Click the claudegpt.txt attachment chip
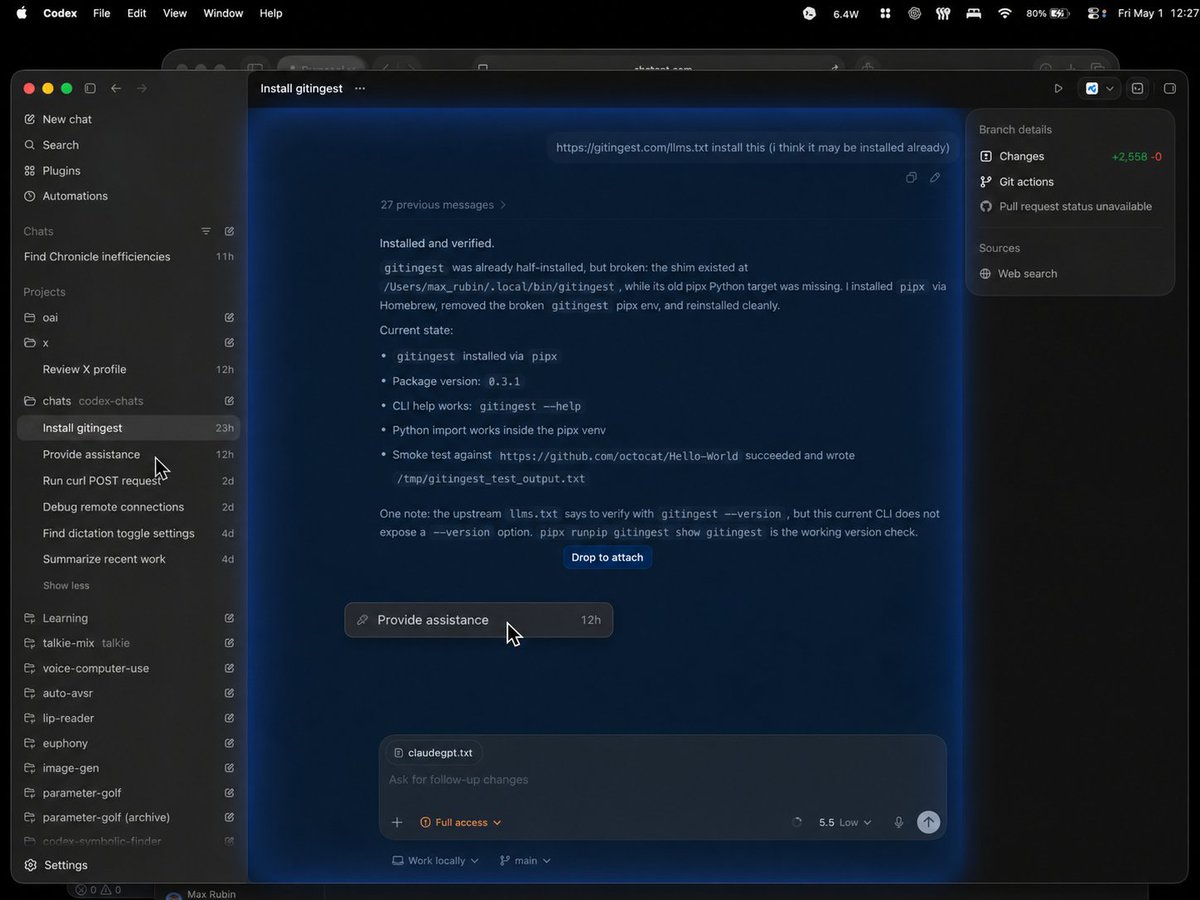The height and width of the screenshot is (900, 1200). [x=433, y=752]
